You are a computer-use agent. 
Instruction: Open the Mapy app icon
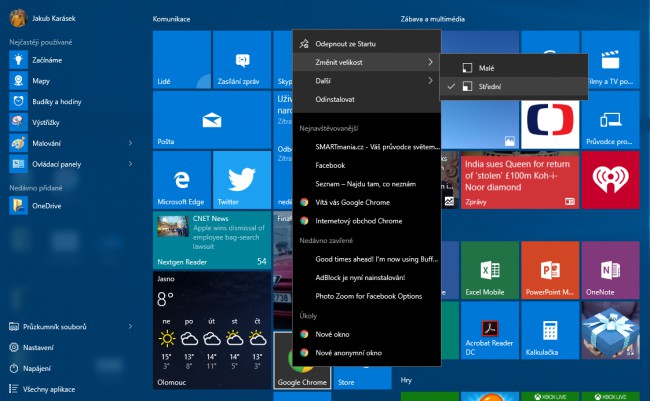pyautogui.click(x=18, y=81)
